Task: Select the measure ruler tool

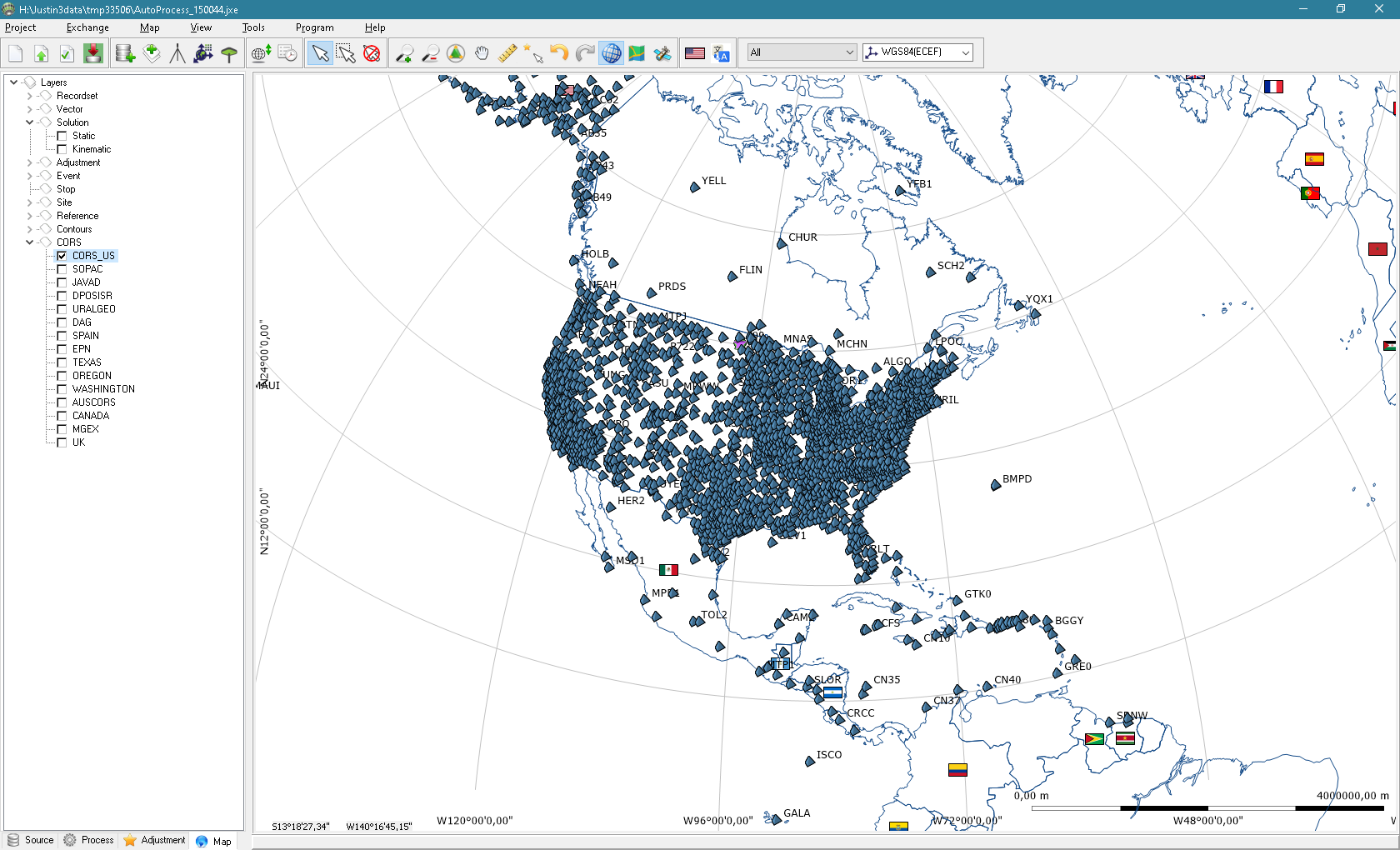Action: 507,53
